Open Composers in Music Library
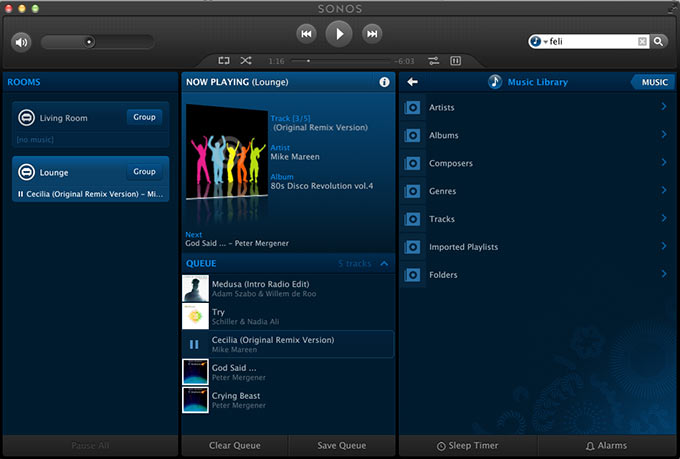This screenshot has width=680, height=459. [x=537, y=163]
